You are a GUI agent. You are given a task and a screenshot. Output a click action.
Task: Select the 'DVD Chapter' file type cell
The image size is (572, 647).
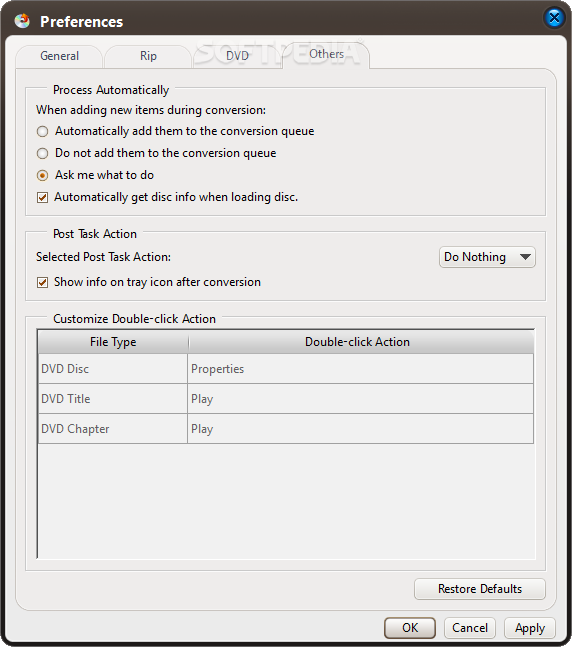(113, 429)
